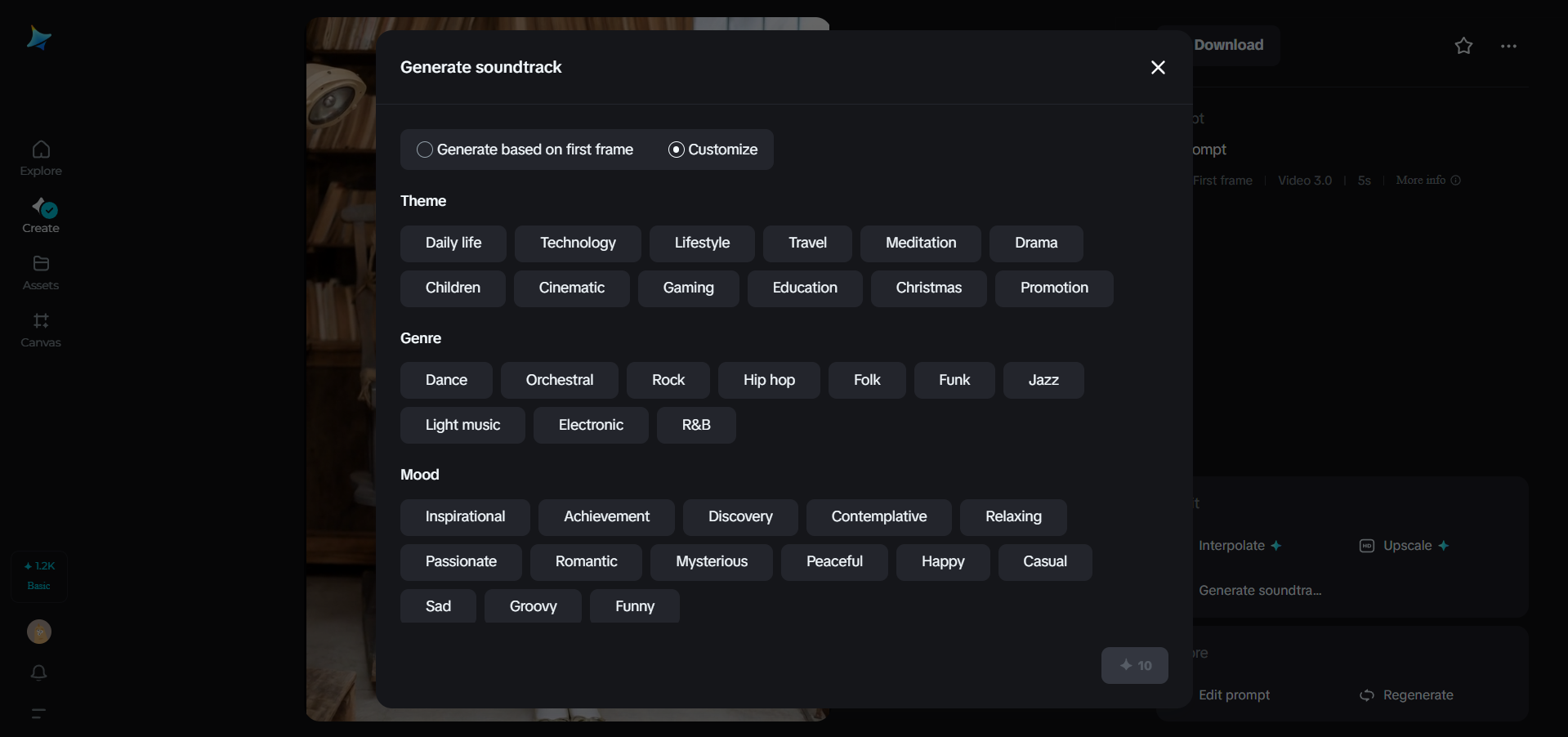Click the Upscale sparkle icon
This screenshot has width=1568, height=737.
1444,545
